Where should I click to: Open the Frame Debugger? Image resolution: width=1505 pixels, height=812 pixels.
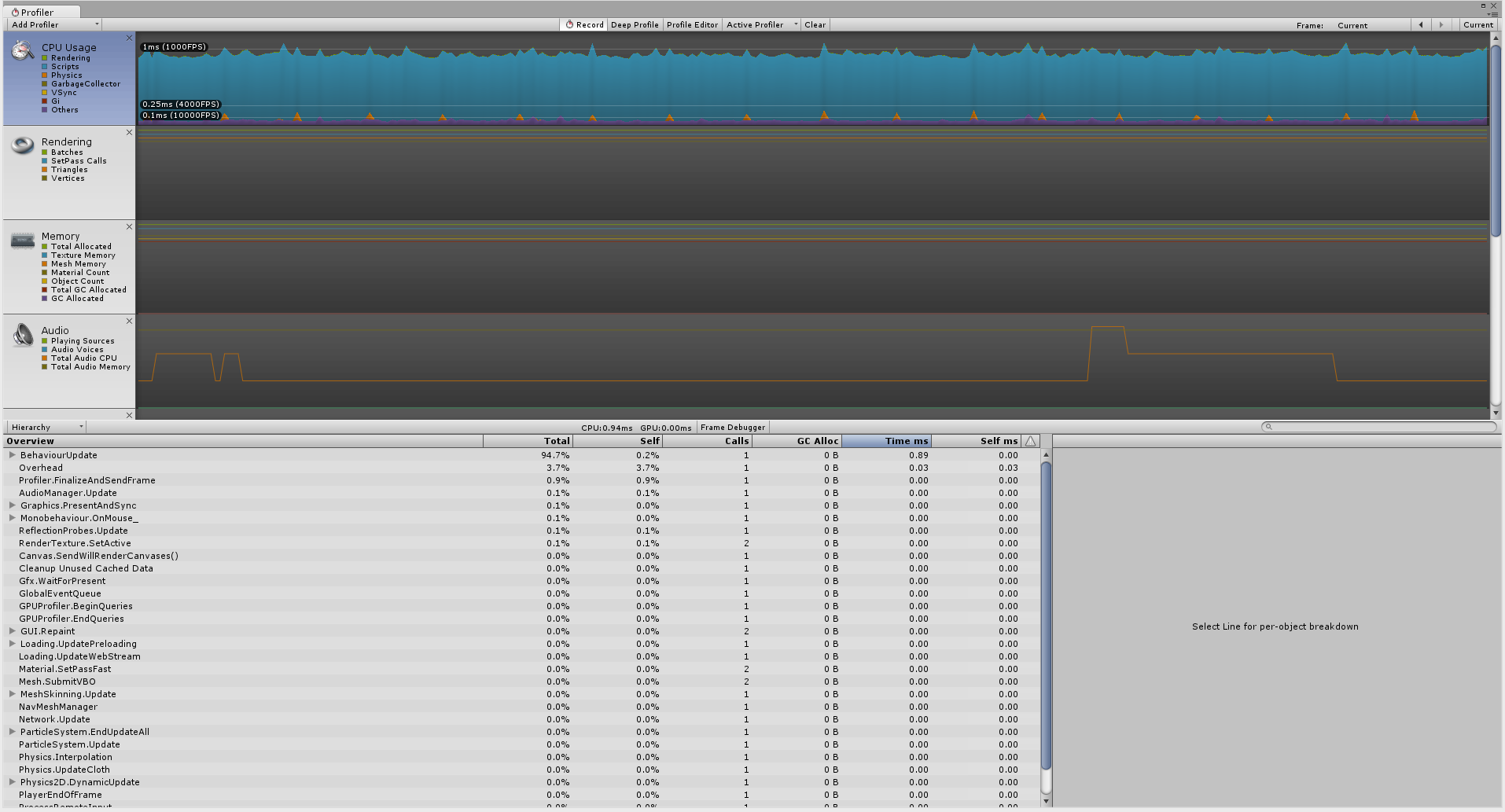click(732, 427)
